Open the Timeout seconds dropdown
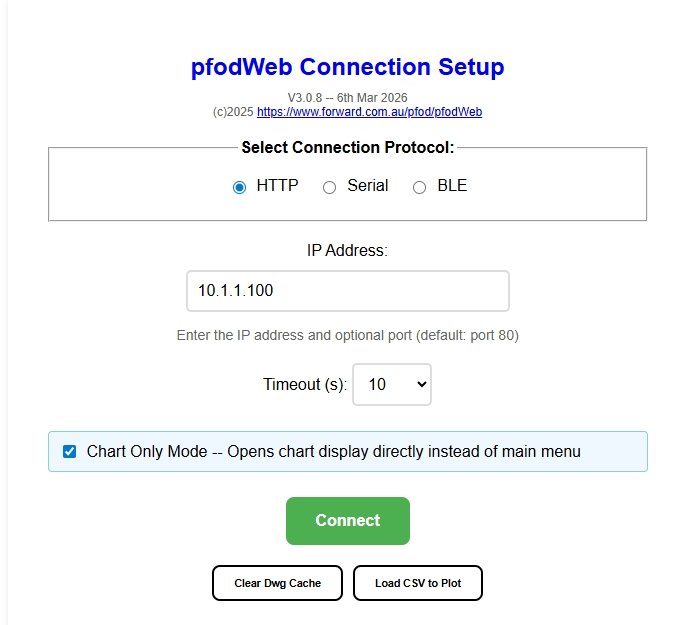 point(392,384)
